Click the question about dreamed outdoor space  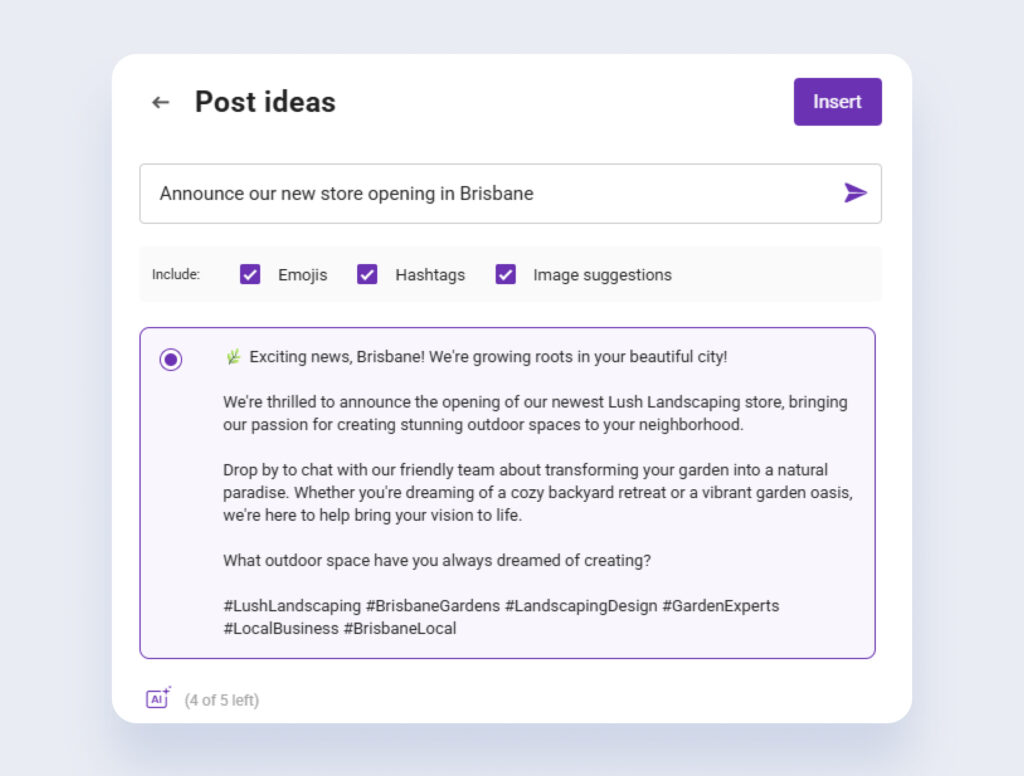(437, 560)
